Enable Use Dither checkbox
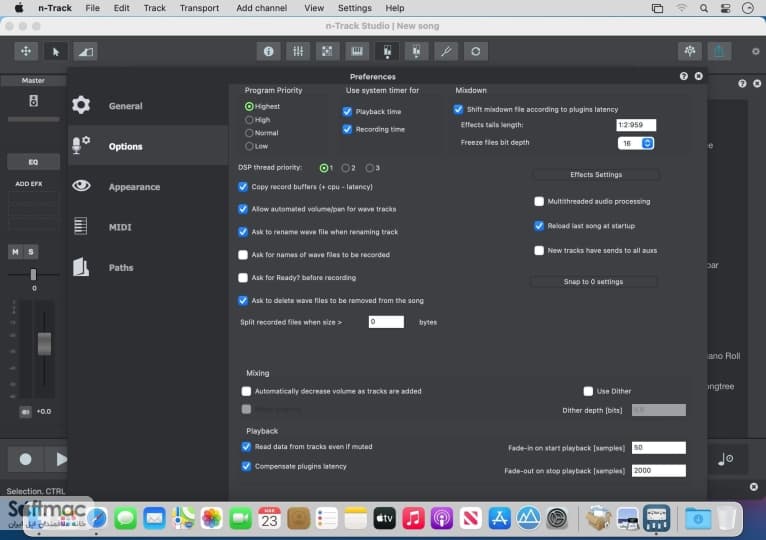 point(588,391)
